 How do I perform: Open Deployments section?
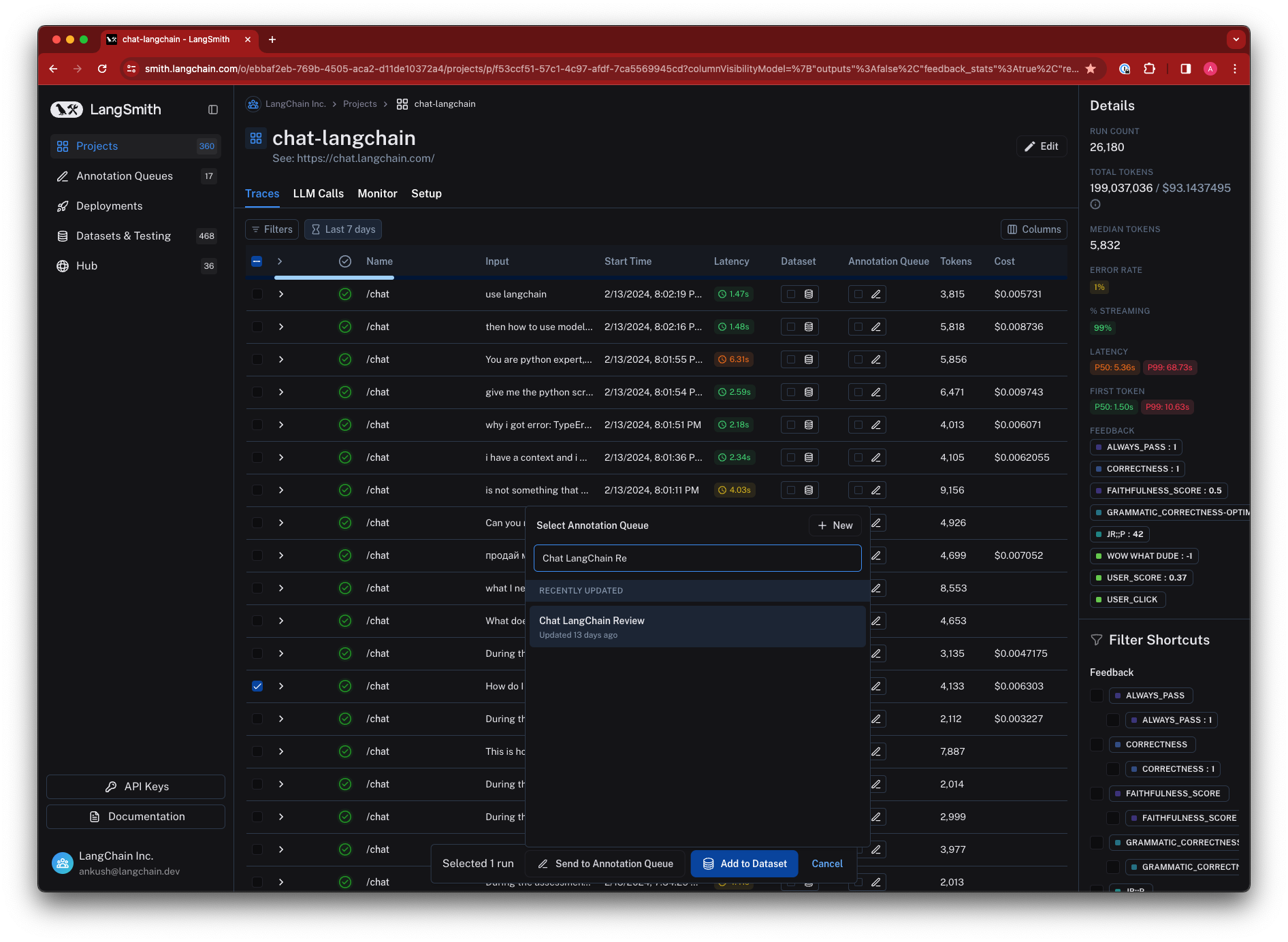(135, 206)
